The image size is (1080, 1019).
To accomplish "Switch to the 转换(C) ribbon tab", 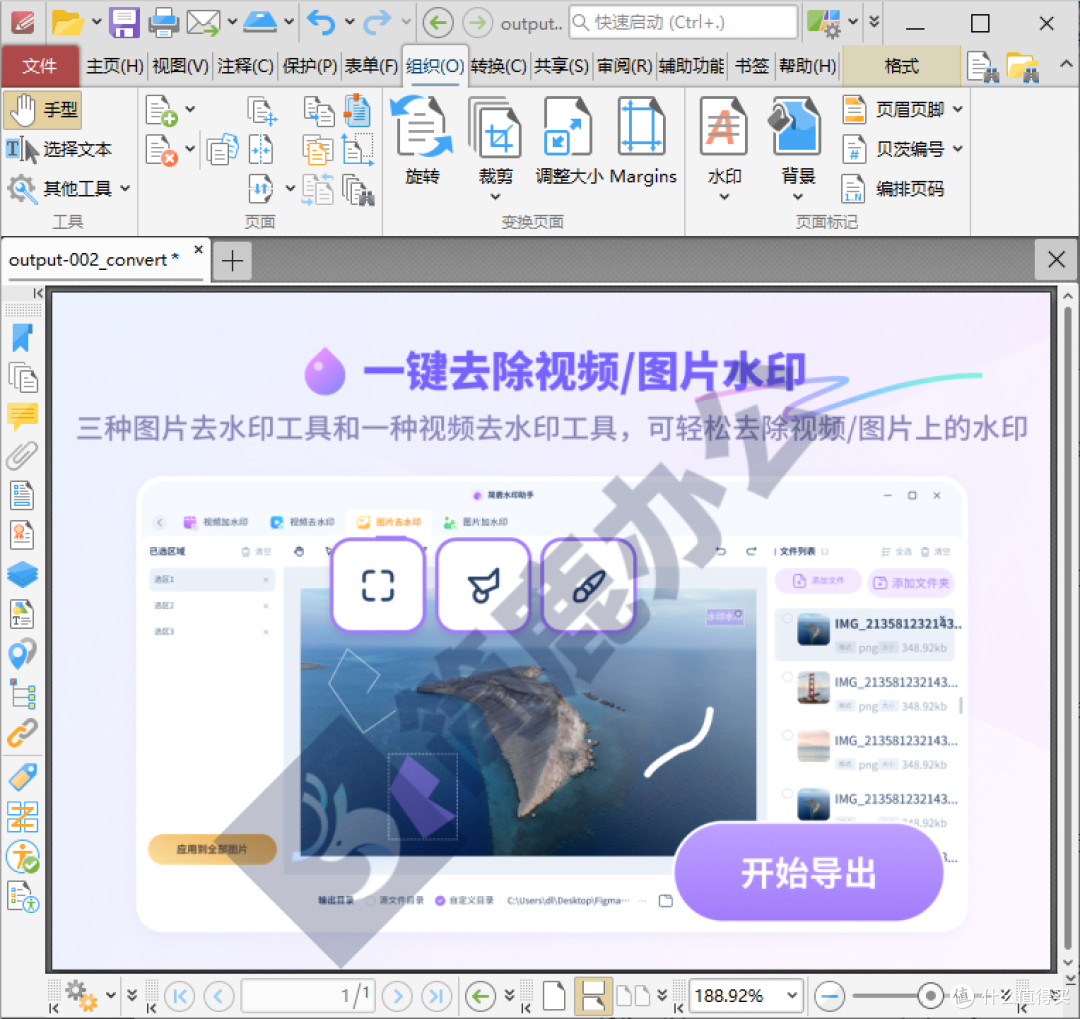I will click(x=499, y=66).
